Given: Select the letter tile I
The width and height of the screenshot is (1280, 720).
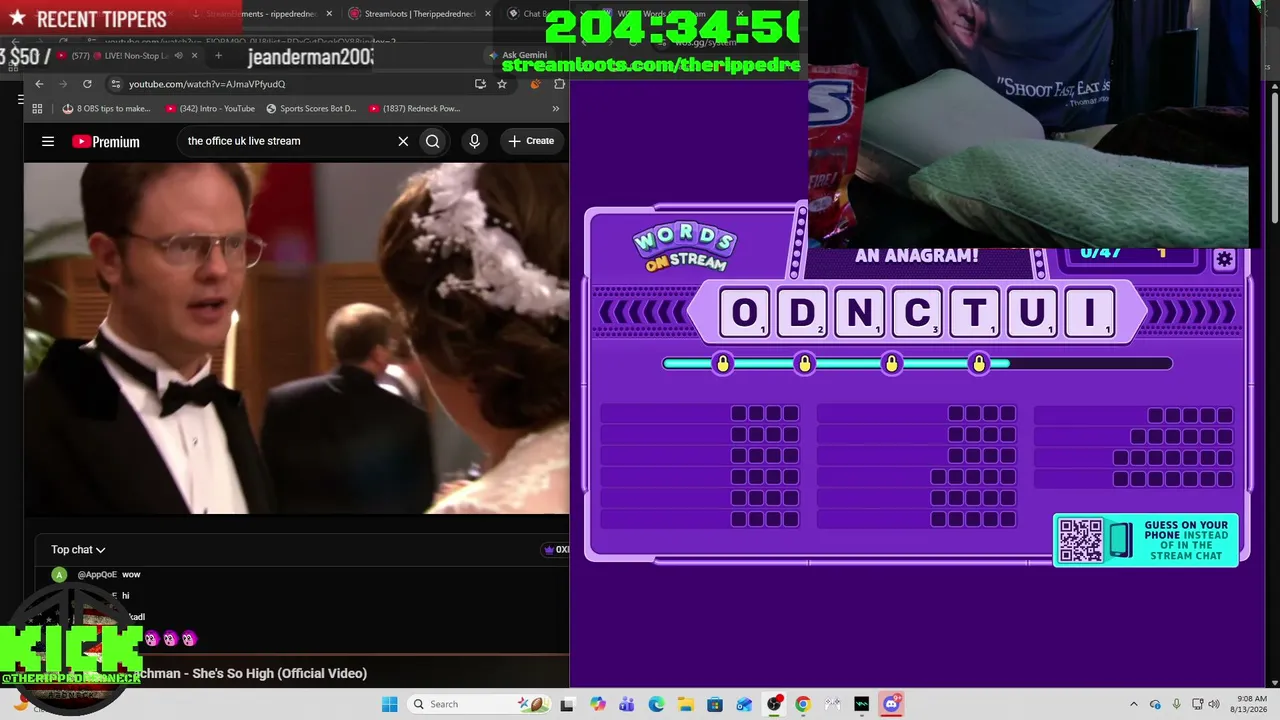Looking at the screenshot, I should [1089, 313].
